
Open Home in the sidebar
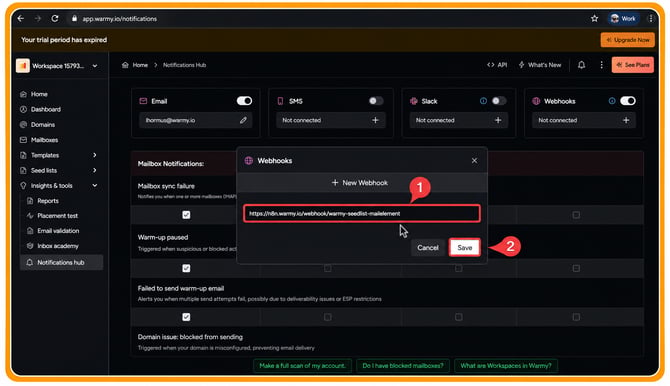[39, 94]
